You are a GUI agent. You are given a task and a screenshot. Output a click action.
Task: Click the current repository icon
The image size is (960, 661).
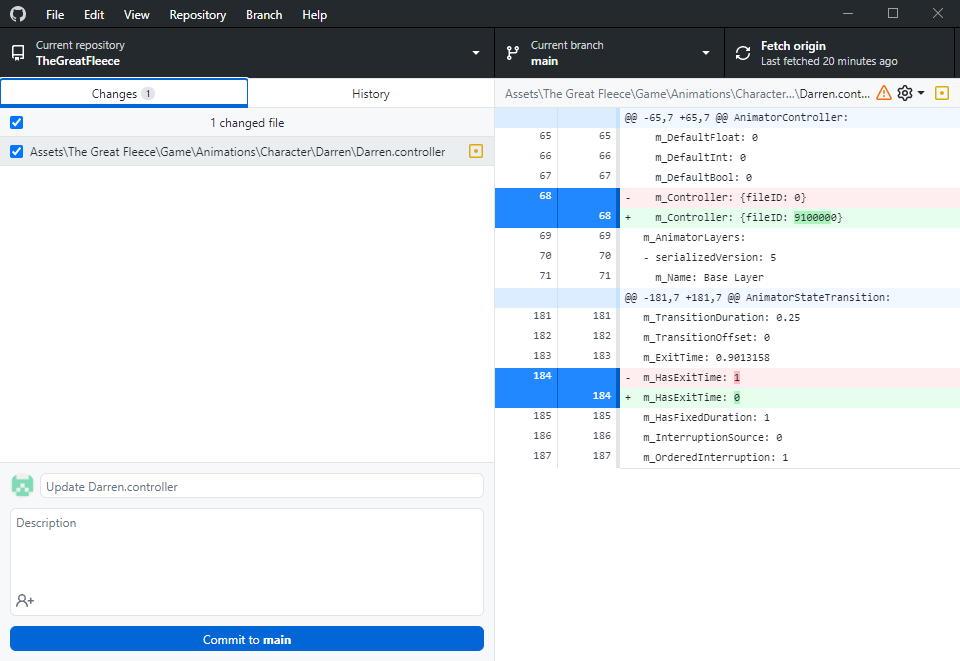click(18, 53)
